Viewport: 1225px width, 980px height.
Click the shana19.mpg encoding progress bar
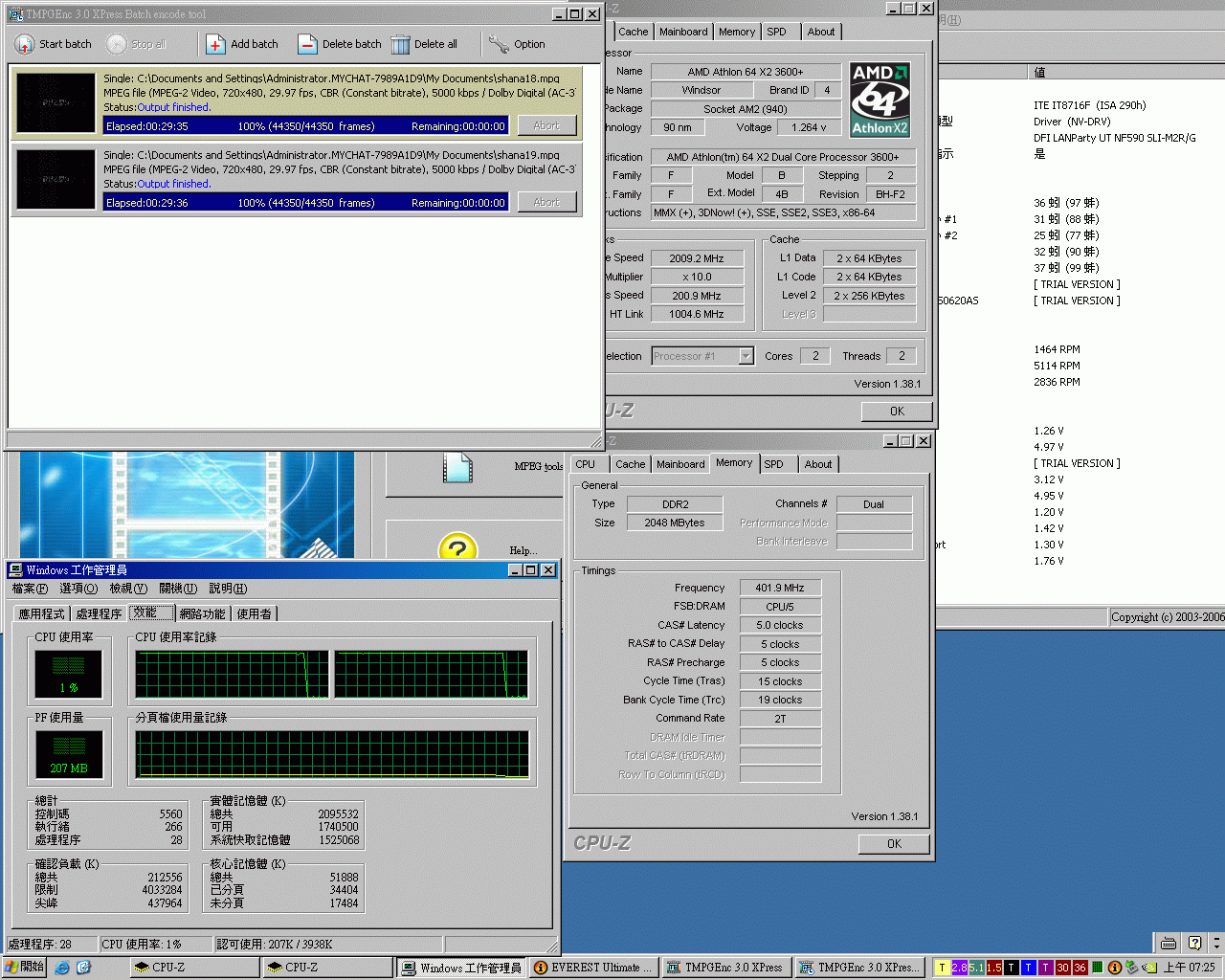[x=306, y=203]
